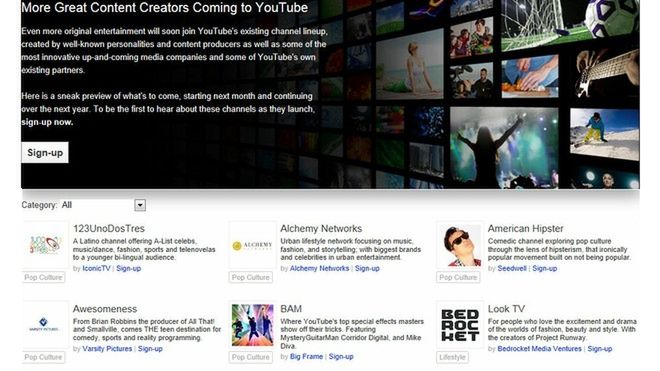Screen dimensions: 660x371
Task: Follow the bold 'sign-up now.' link
Action: pos(47,122)
